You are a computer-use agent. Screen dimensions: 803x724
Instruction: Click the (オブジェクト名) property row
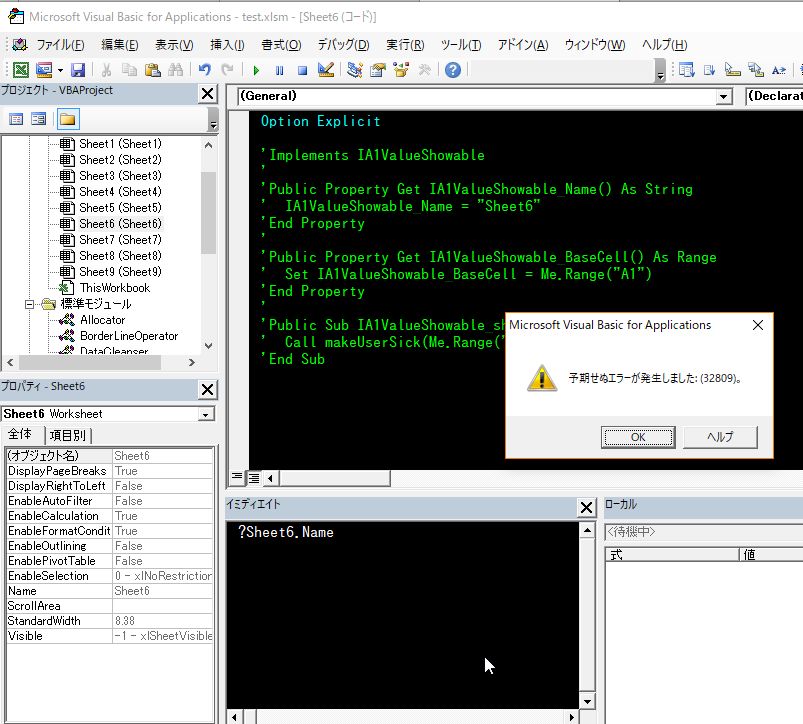(x=110, y=456)
